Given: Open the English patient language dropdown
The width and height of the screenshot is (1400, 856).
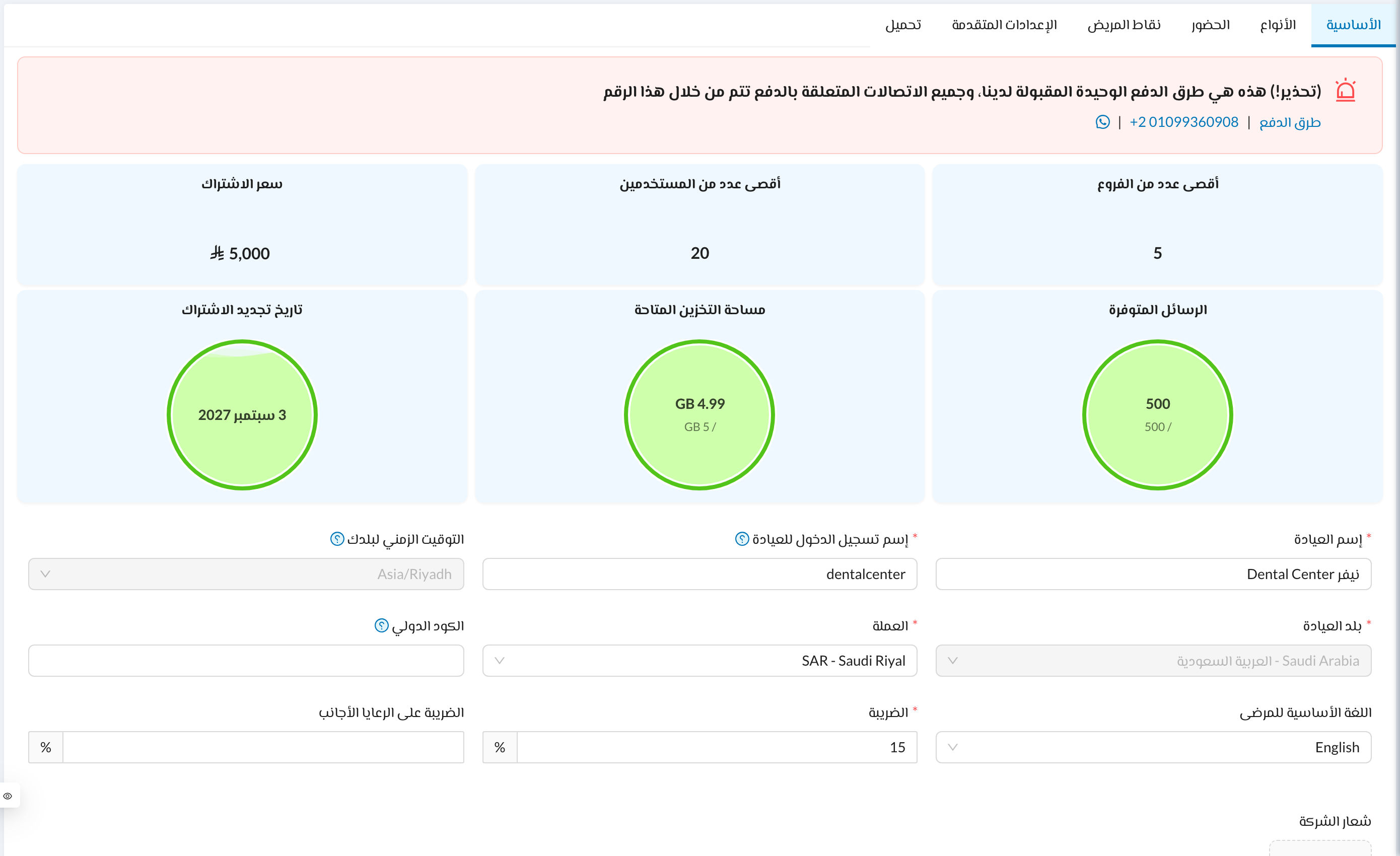Looking at the screenshot, I should click(1153, 747).
